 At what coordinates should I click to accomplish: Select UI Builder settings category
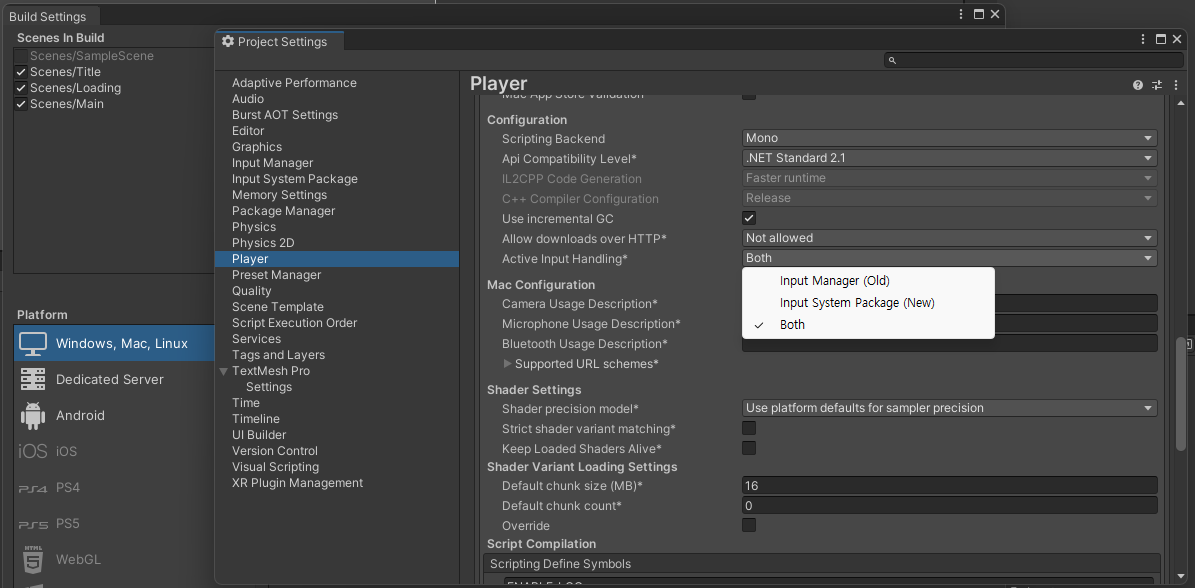tap(259, 434)
